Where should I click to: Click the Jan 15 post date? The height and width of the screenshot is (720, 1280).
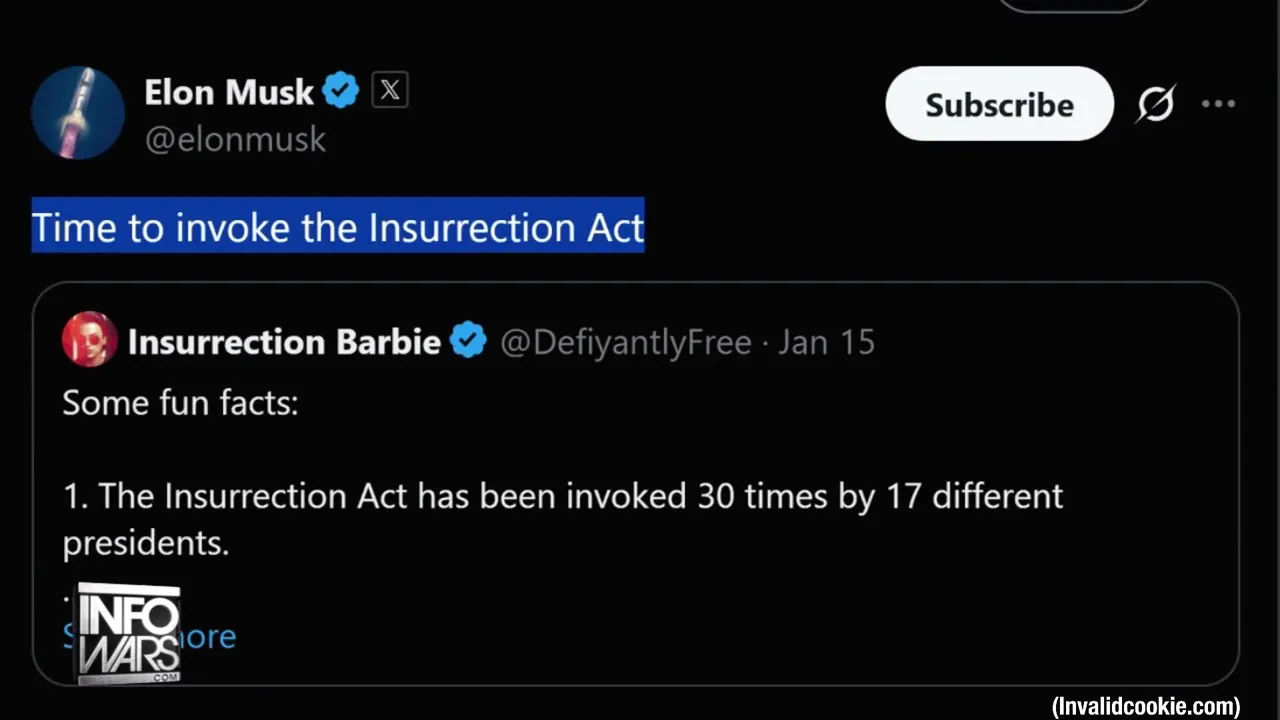[x=826, y=342]
